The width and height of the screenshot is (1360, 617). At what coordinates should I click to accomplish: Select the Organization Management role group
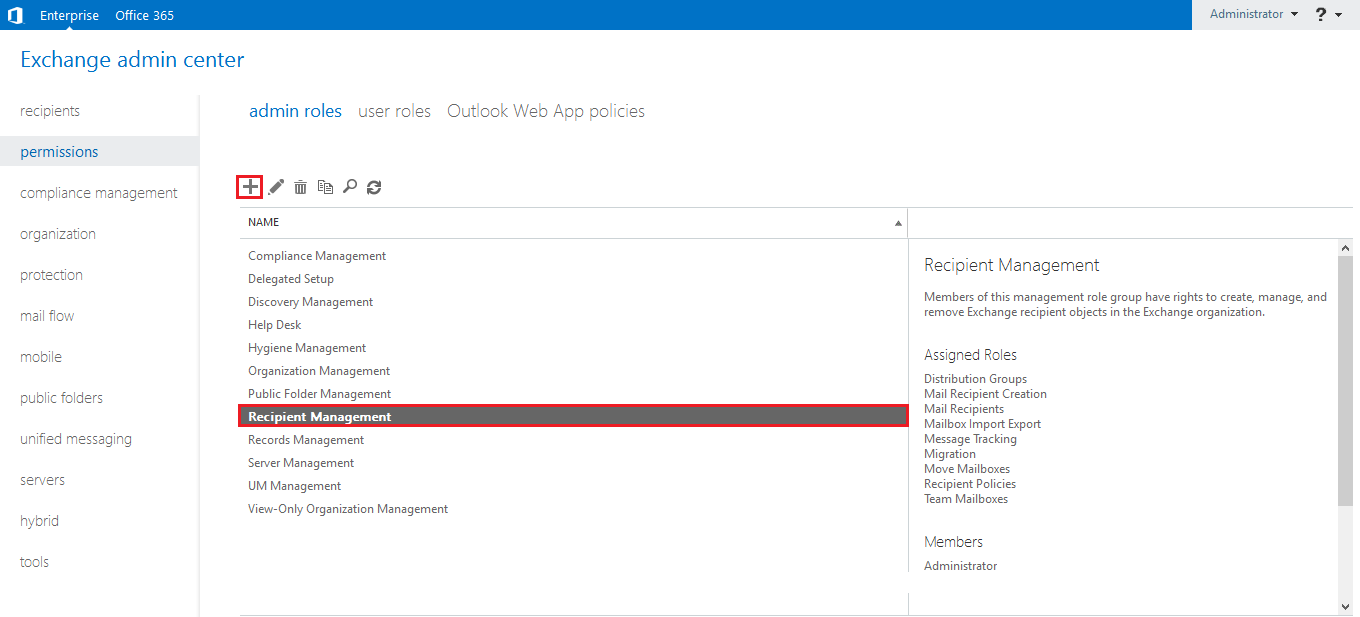tap(319, 371)
